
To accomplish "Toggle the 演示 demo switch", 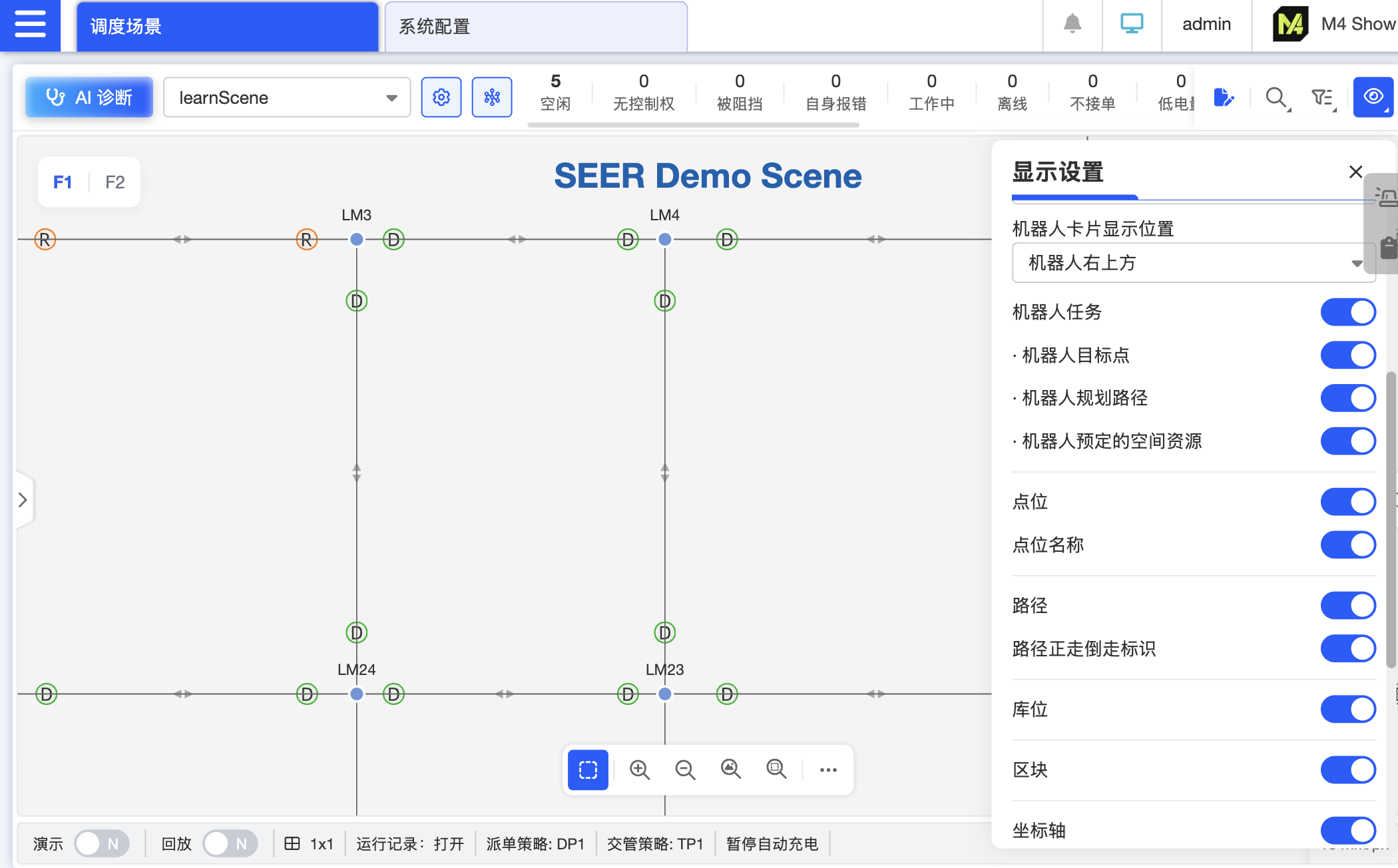I will pos(101,843).
